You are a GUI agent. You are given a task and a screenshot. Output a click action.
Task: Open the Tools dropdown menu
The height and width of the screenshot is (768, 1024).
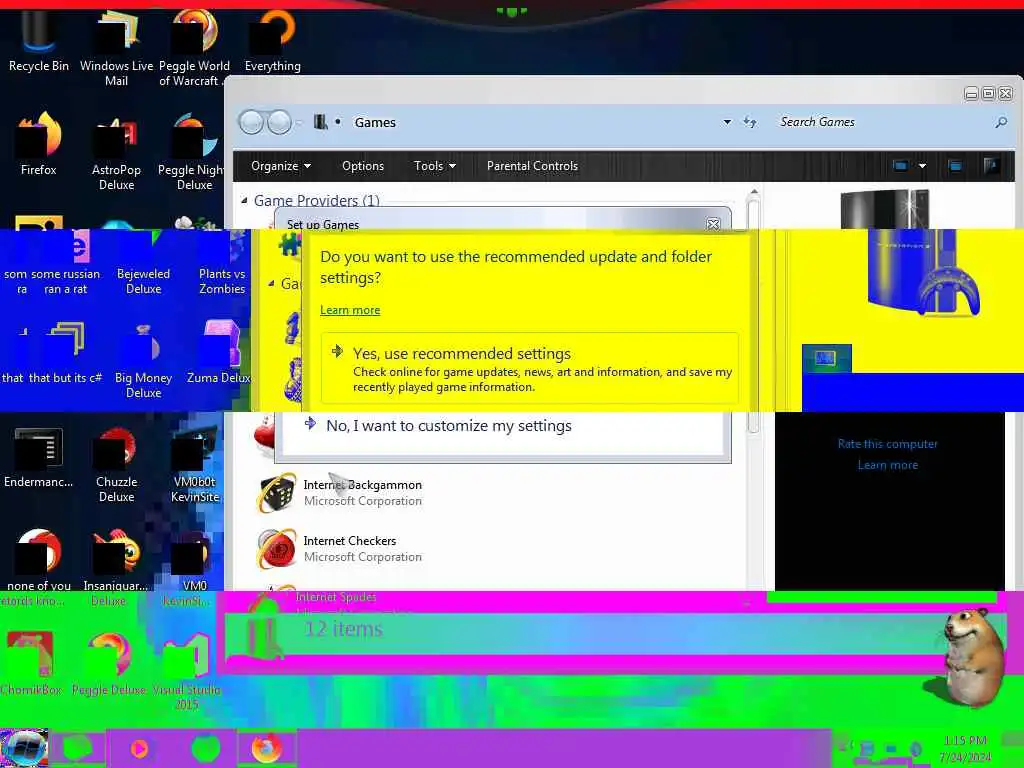[x=434, y=166]
